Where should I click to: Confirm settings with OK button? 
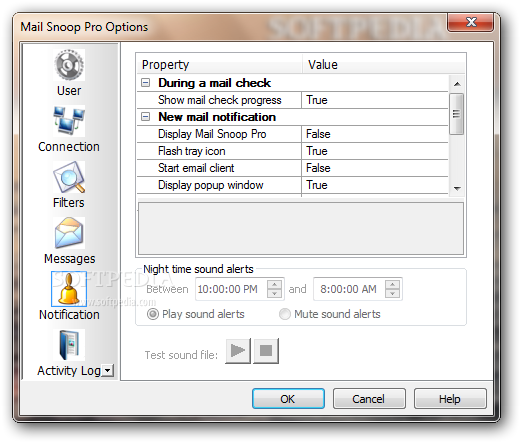pyautogui.click(x=288, y=399)
